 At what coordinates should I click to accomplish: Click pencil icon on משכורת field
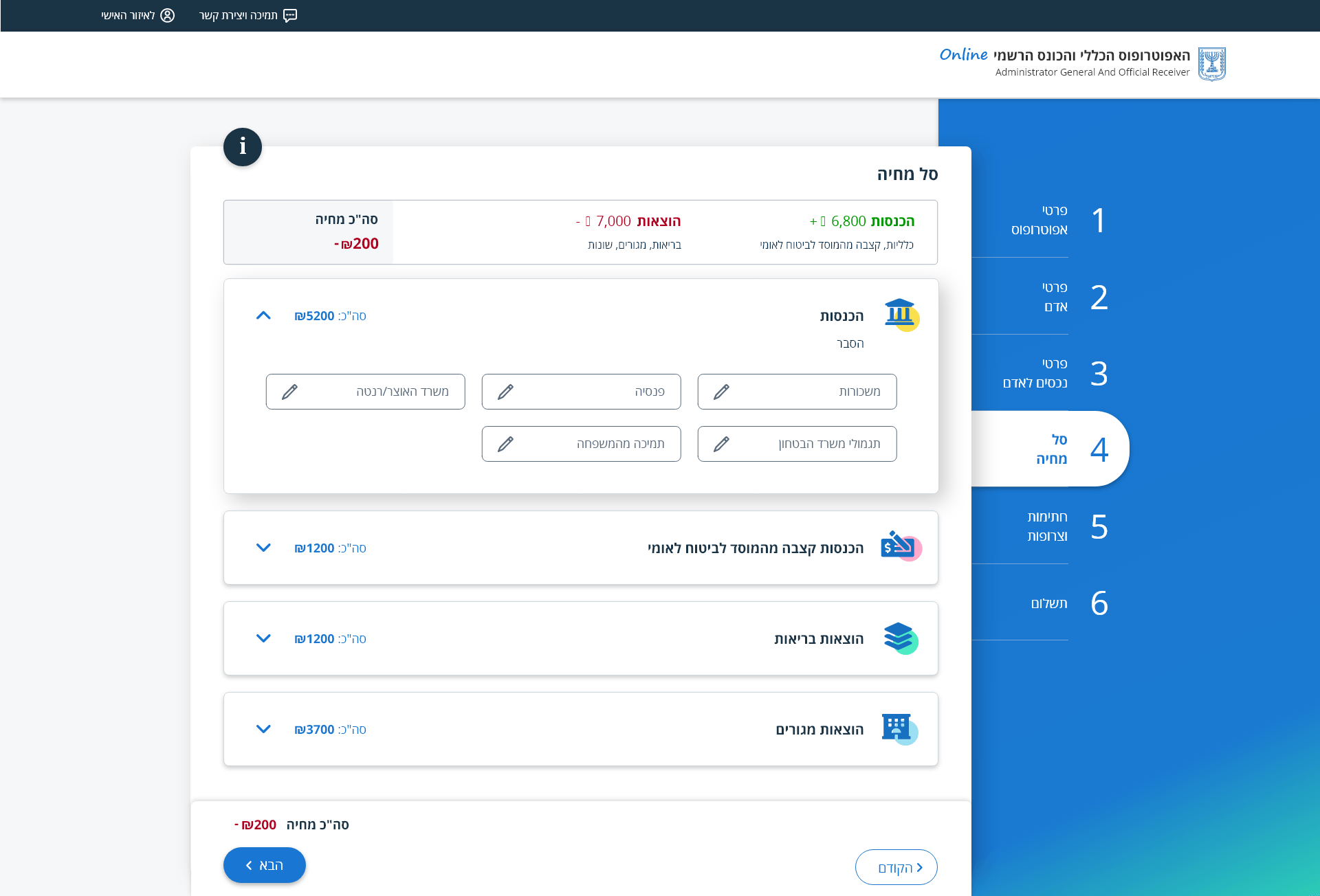click(721, 392)
